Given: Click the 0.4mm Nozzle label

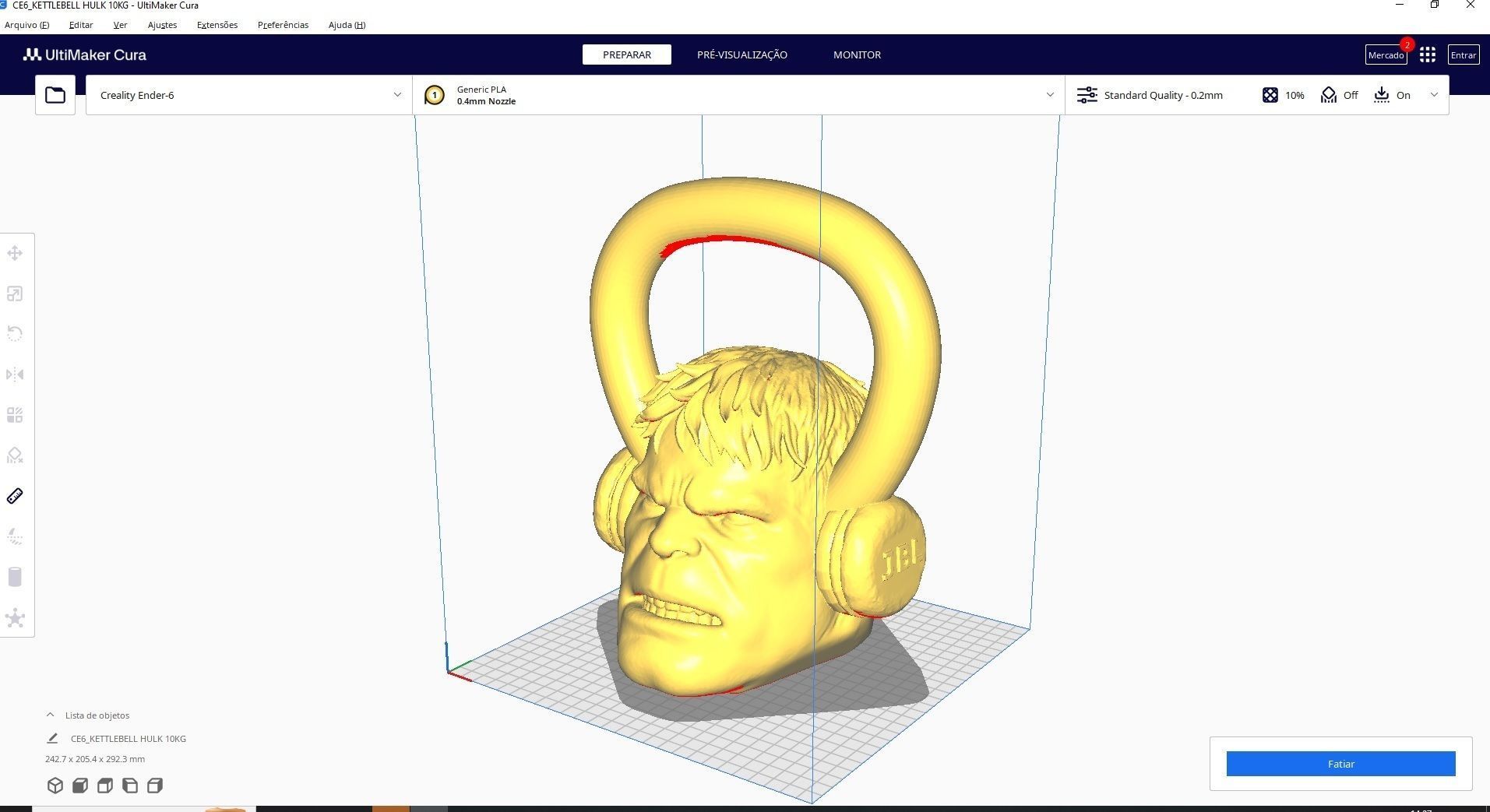Looking at the screenshot, I should click(x=486, y=101).
